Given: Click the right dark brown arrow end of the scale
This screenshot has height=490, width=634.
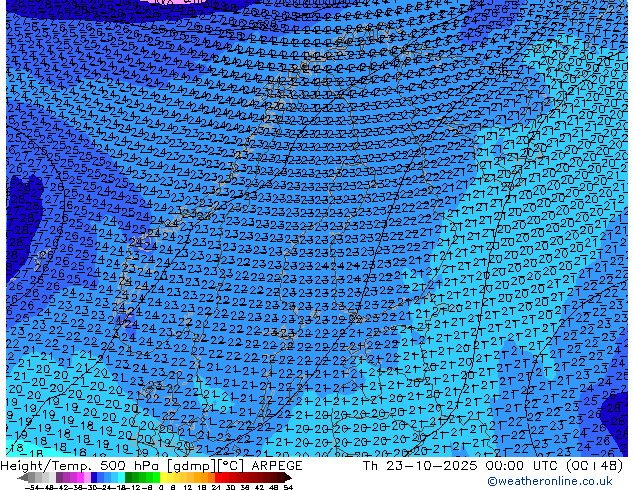Looking at the screenshot, I should coord(288,477).
